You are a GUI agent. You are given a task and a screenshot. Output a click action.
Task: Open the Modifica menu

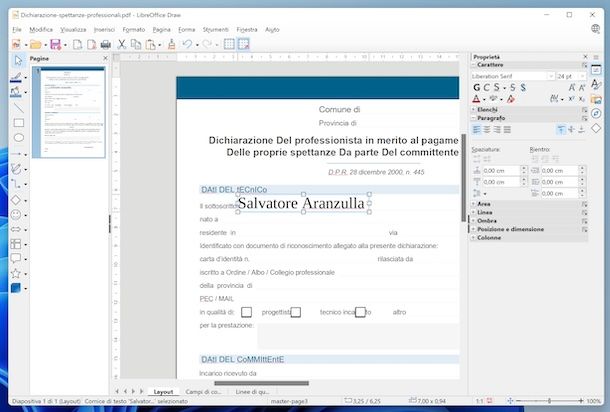pyautogui.click(x=41, y=30)
